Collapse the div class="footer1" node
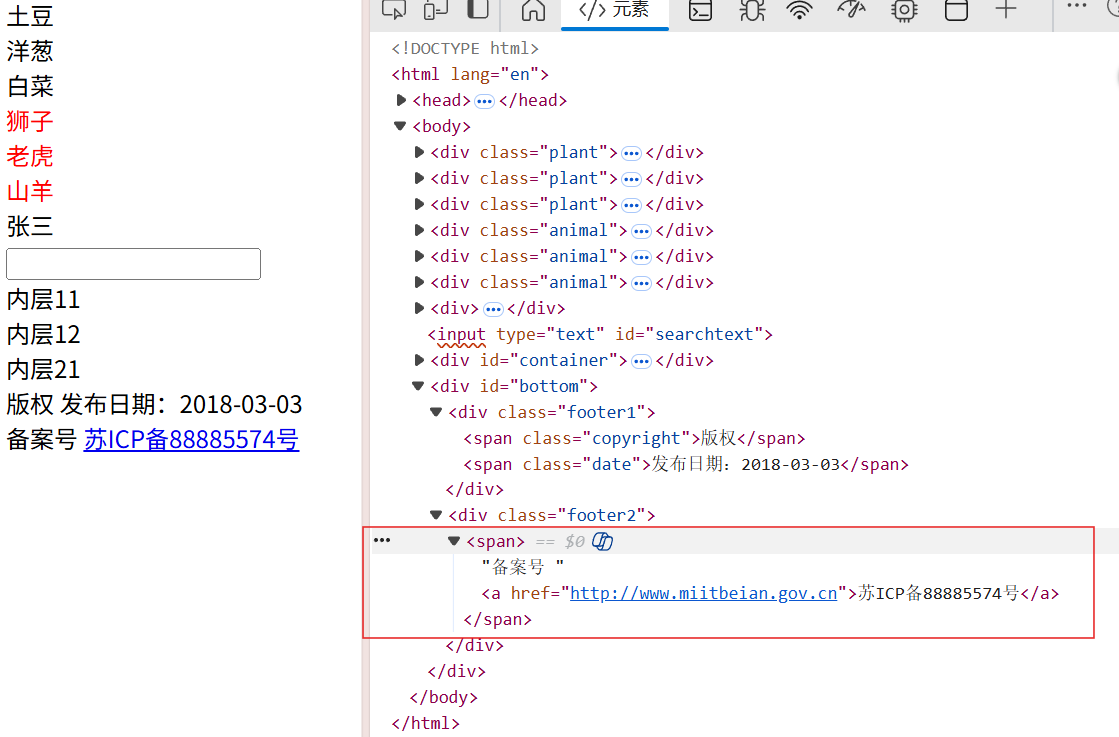Viewport: 1119px width, 737px height. click(x=436, y=412)
